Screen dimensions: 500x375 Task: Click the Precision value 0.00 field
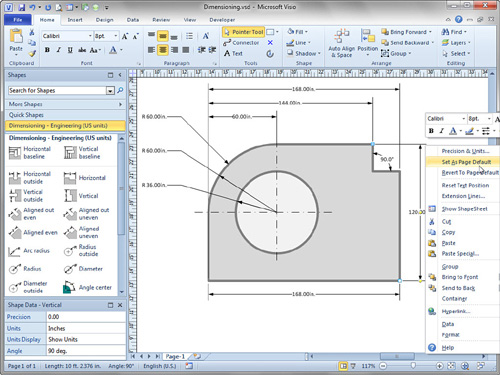[x=86, y=317]
